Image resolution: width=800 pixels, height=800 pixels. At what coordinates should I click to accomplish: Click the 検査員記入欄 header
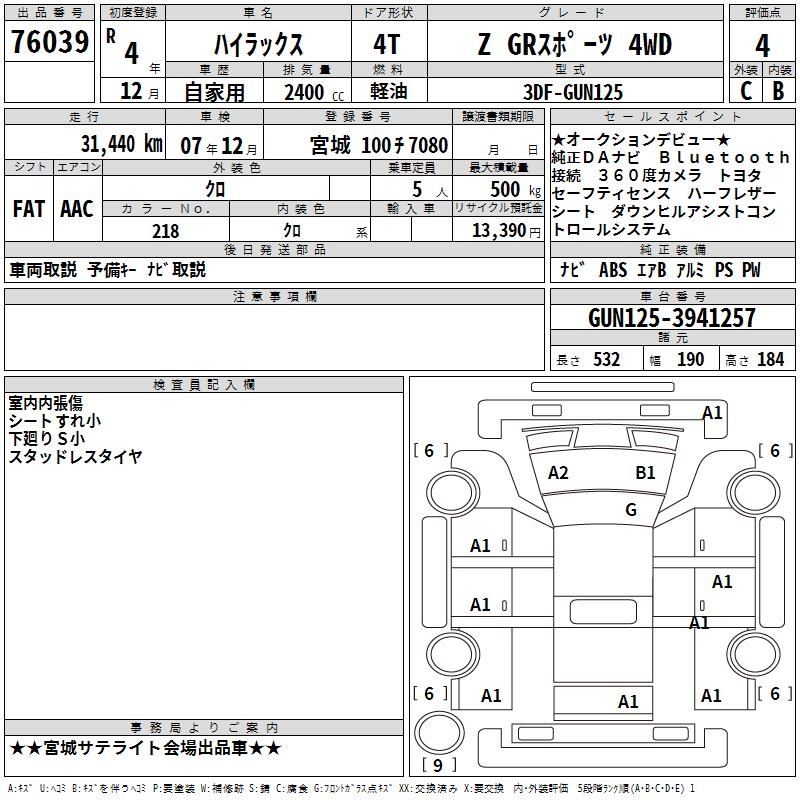click(x=204, y=385)
